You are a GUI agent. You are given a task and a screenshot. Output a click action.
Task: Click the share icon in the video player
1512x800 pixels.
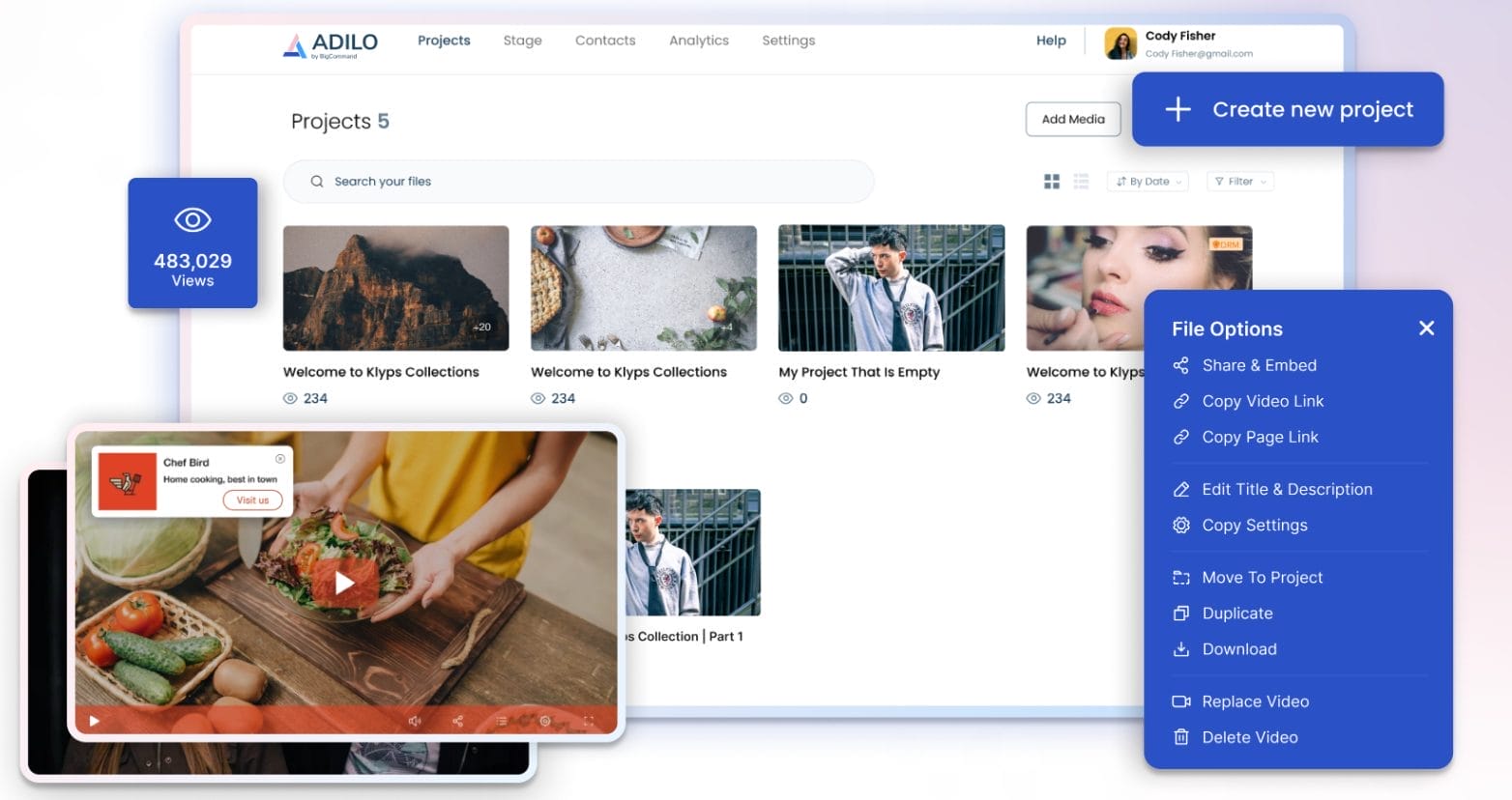tap(457, 721)
